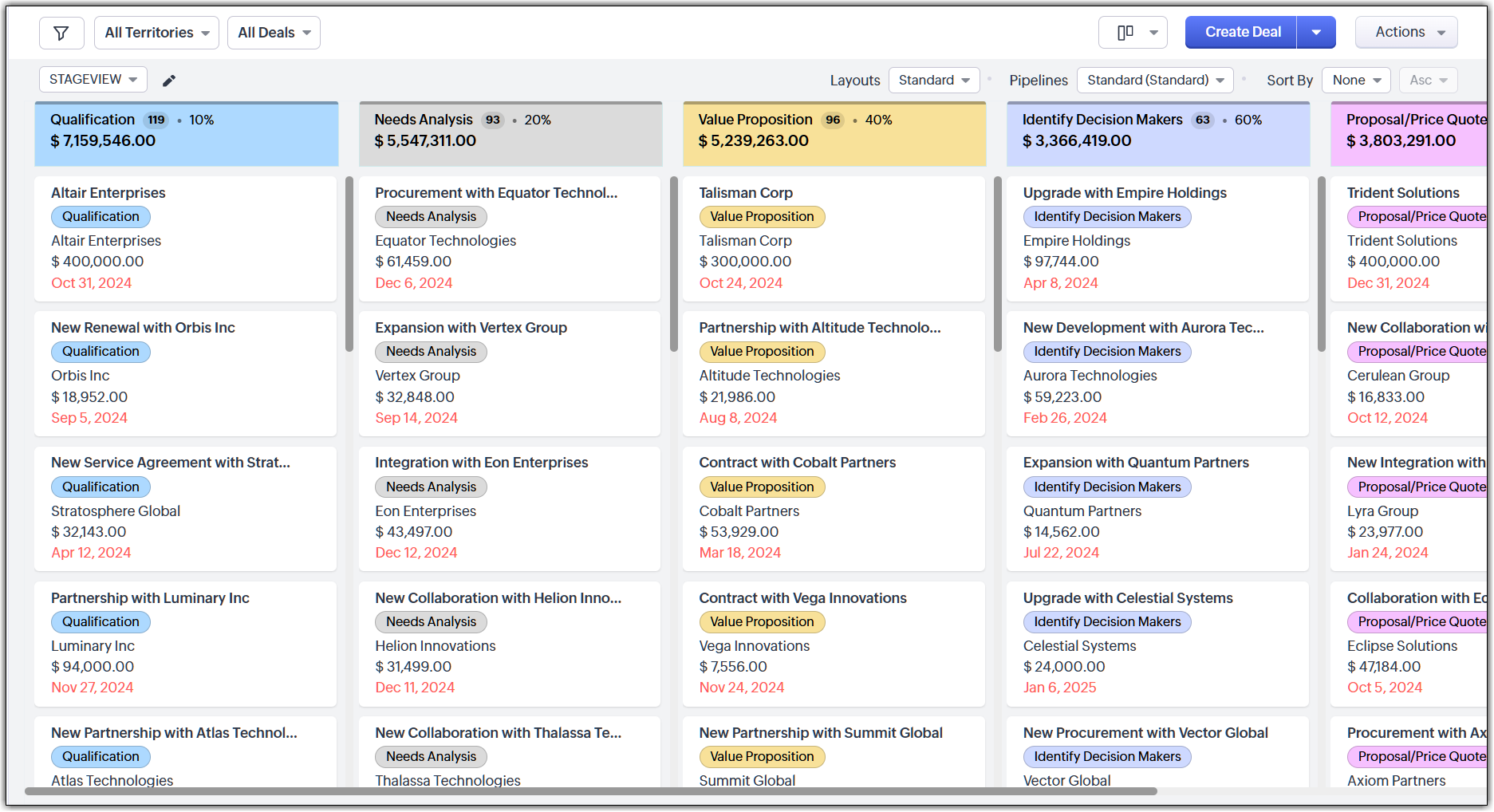Screen dimensions: 1494x812
Task: Open the Actions menu
Action: [1405, 33]
